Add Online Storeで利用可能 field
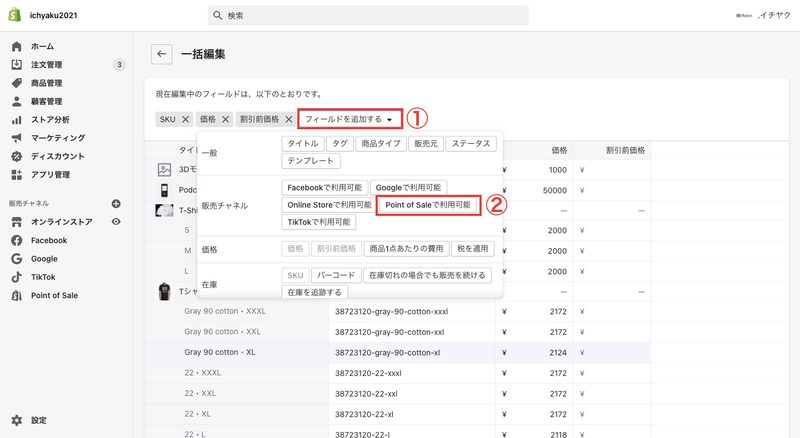 pyautogui.click(x=329, y=205)
